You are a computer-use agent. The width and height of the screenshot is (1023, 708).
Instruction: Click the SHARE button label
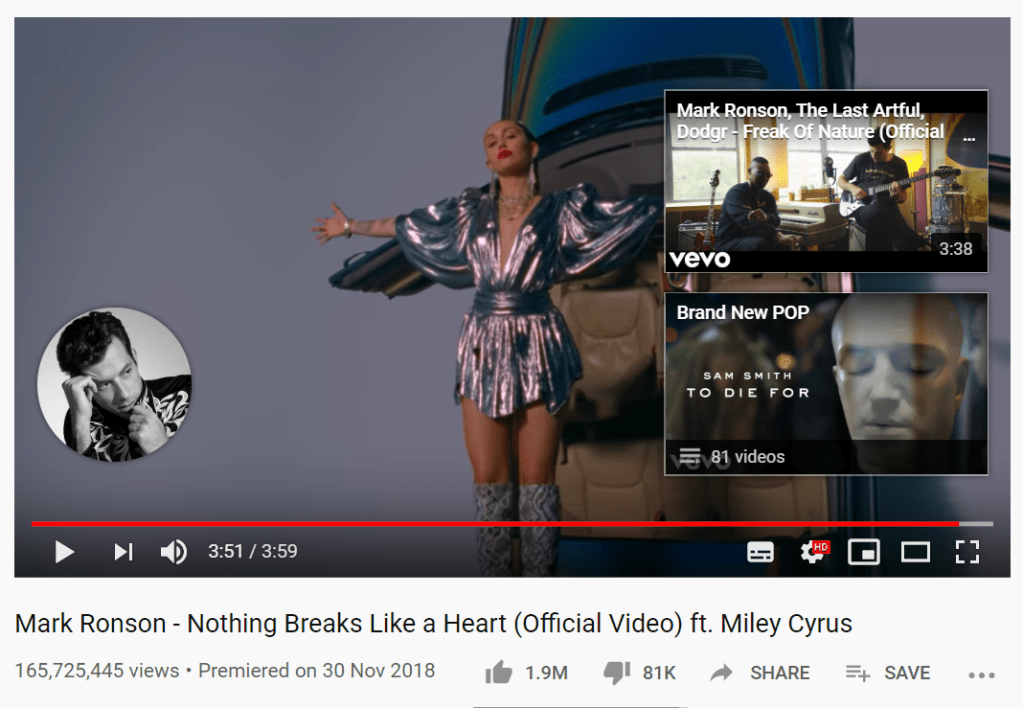click(x=780, y=673)
